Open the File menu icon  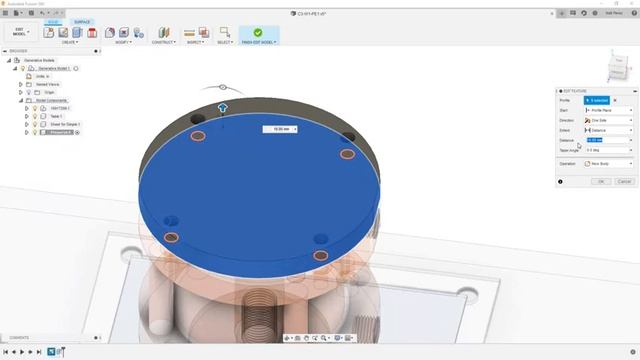point(17,13)
